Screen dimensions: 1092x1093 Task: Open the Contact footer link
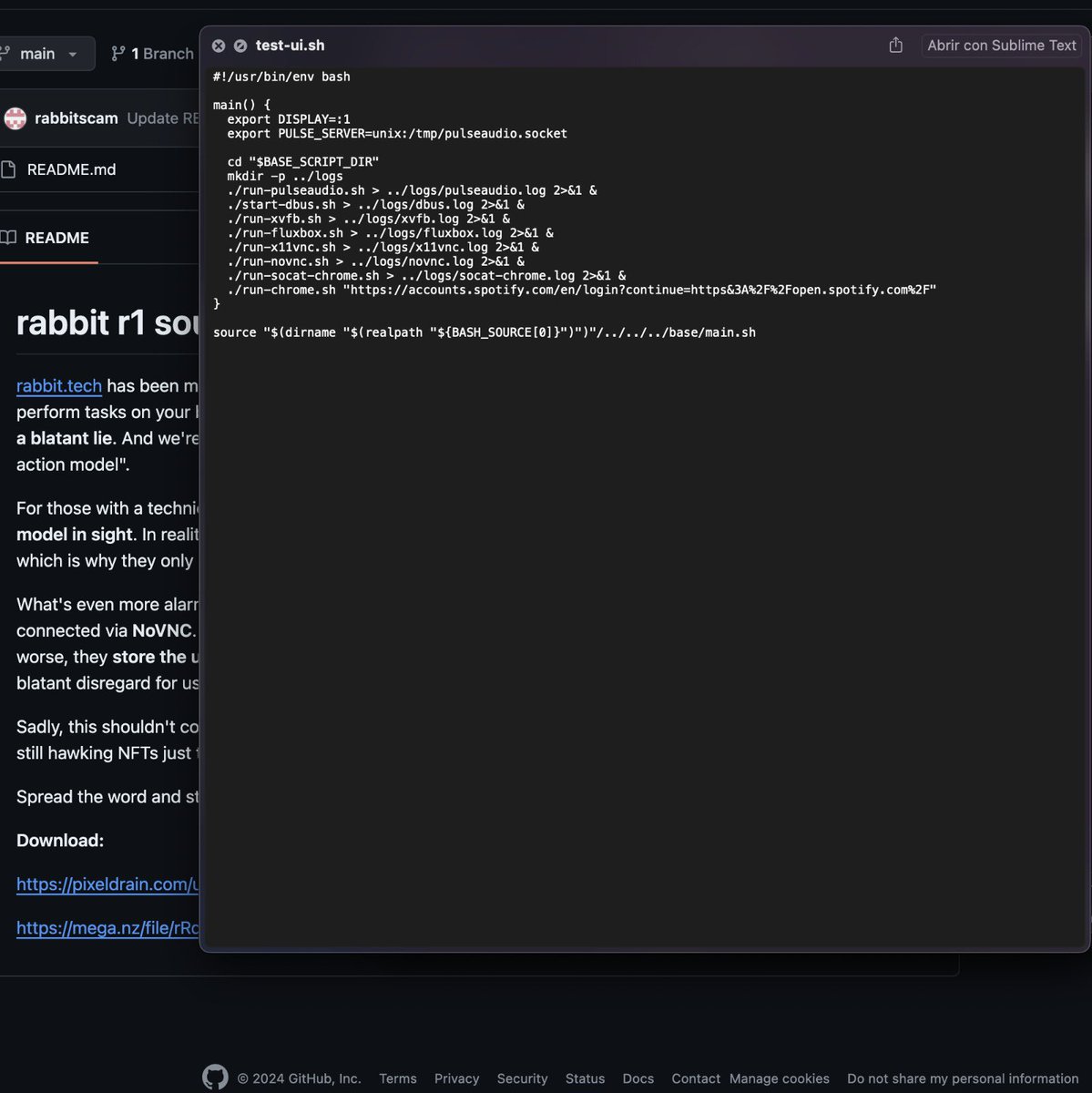coord(696,1078)
